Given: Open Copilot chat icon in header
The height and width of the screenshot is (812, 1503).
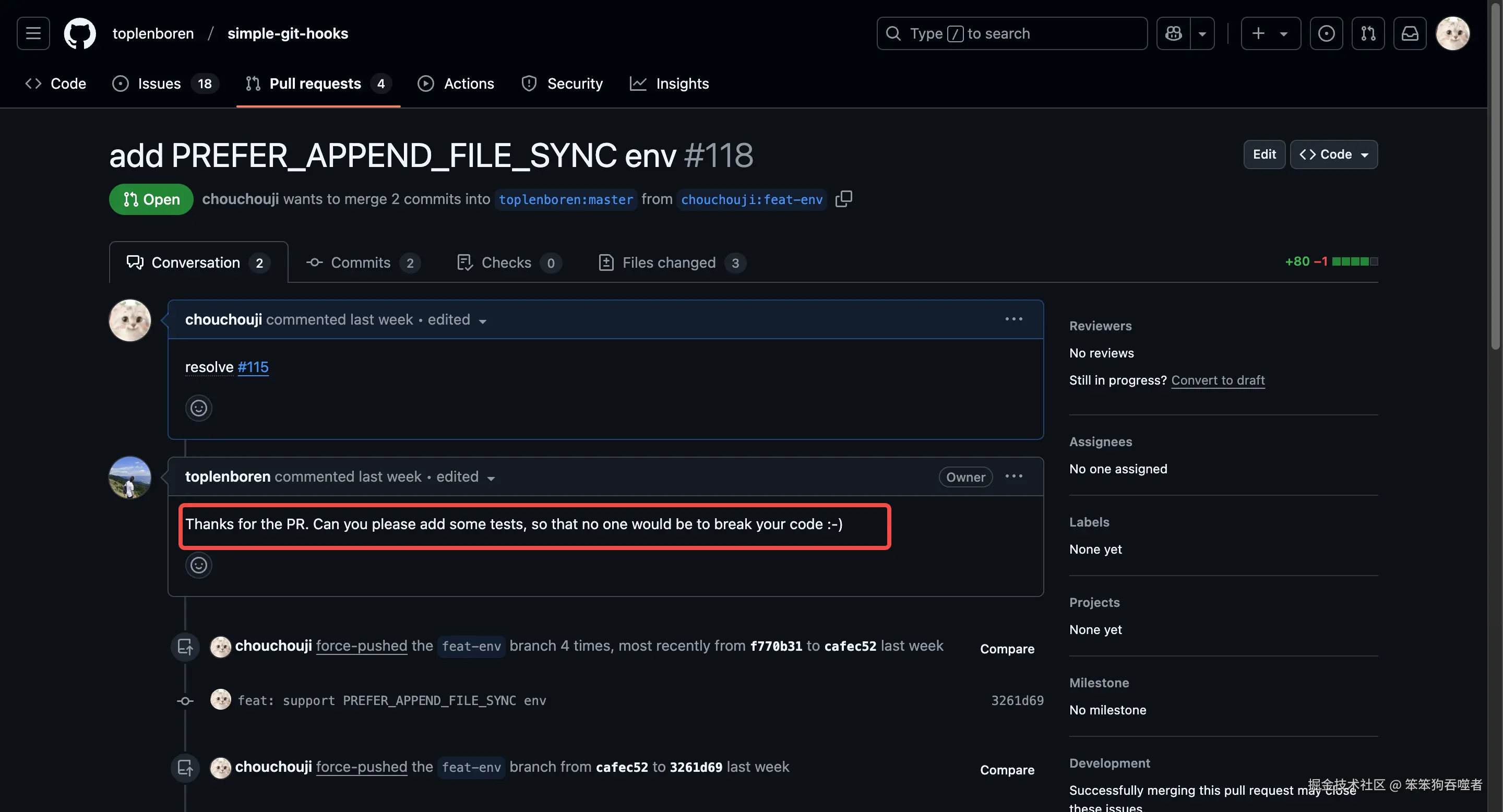Looking at the screenshot, I should coord(1173,33).
